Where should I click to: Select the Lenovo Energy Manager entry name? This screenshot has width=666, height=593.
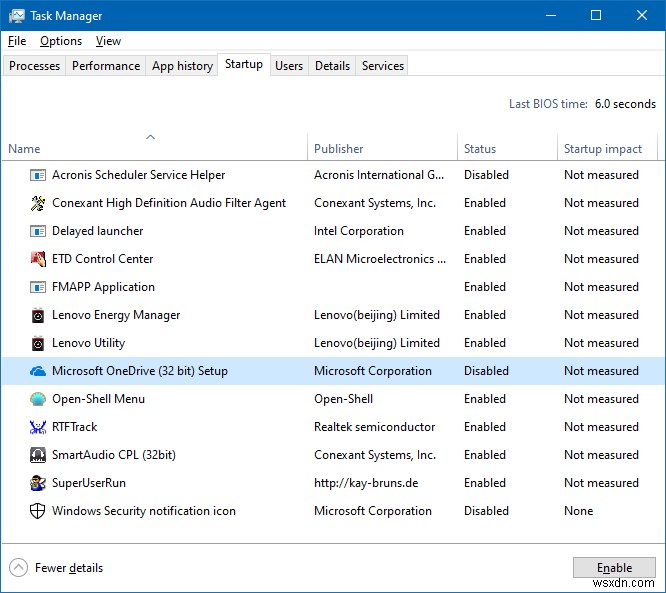tap(116, 315)
